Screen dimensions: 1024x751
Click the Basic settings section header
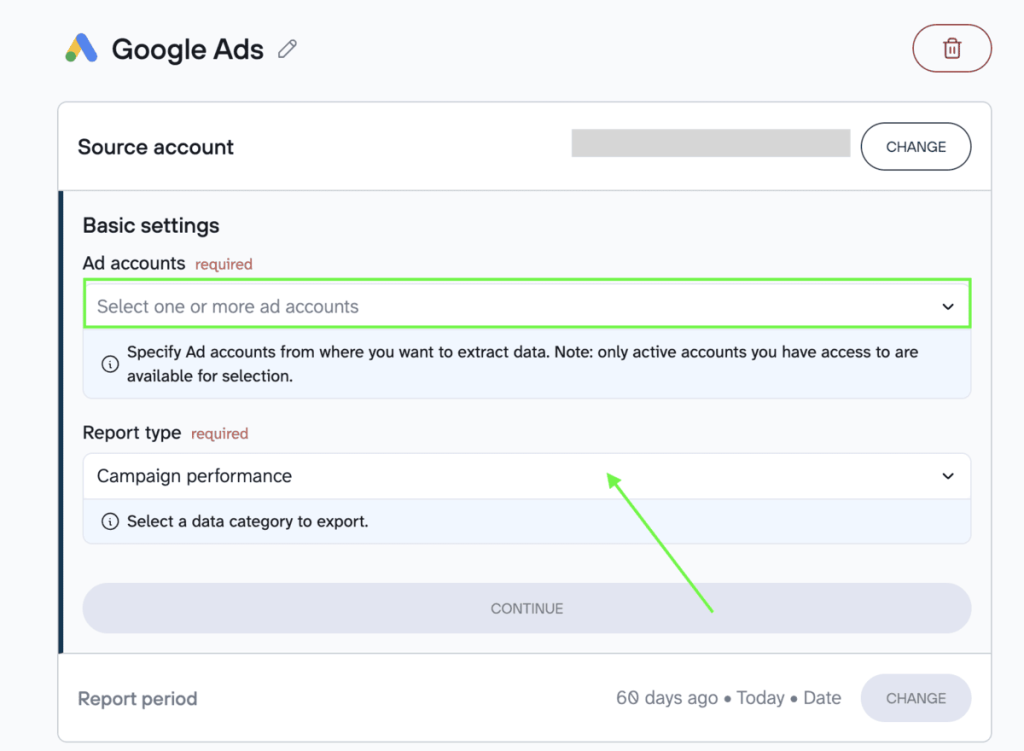coord(150,225)
